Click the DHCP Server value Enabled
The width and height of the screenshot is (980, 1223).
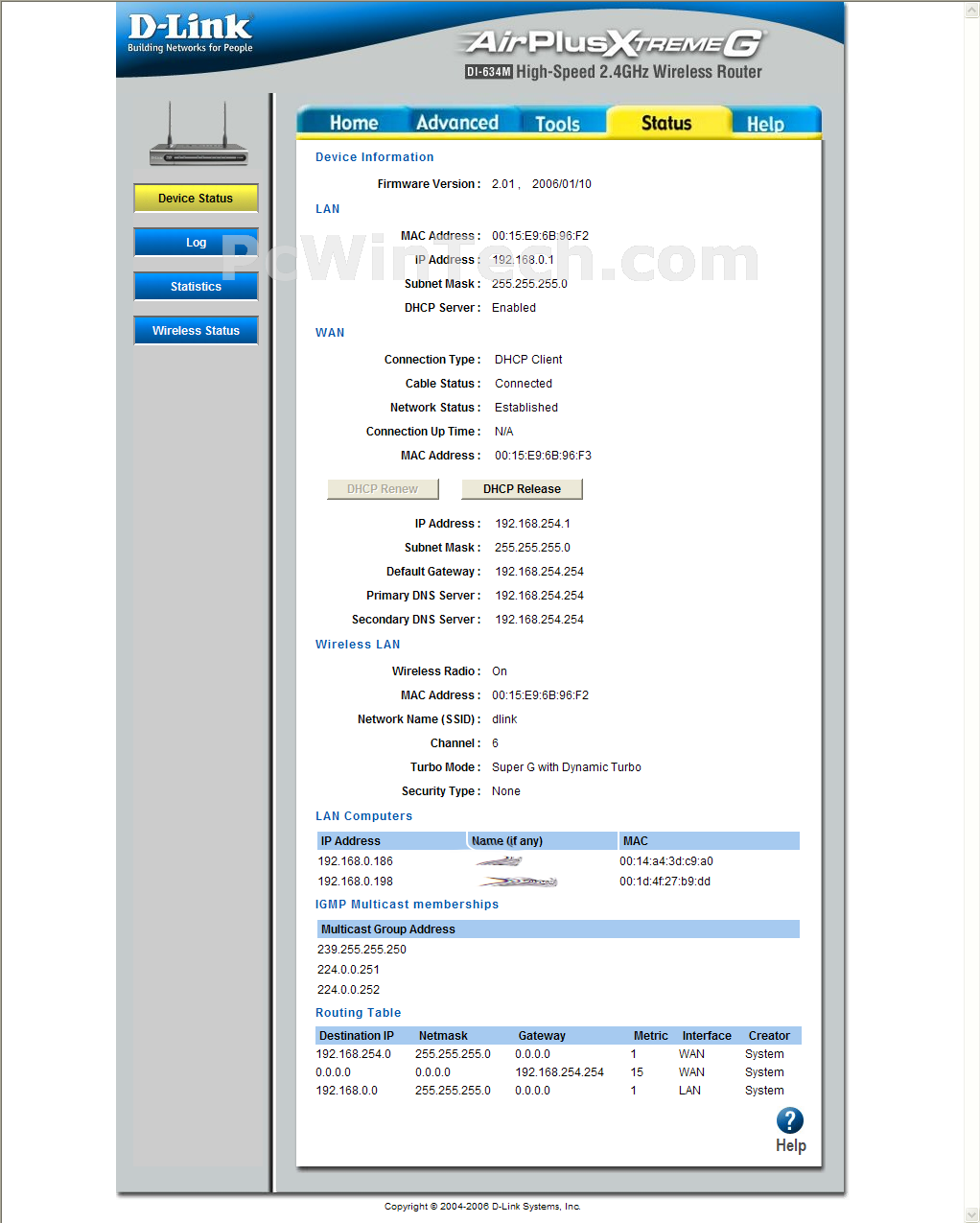pyautogui.click(x=514, y=308)
